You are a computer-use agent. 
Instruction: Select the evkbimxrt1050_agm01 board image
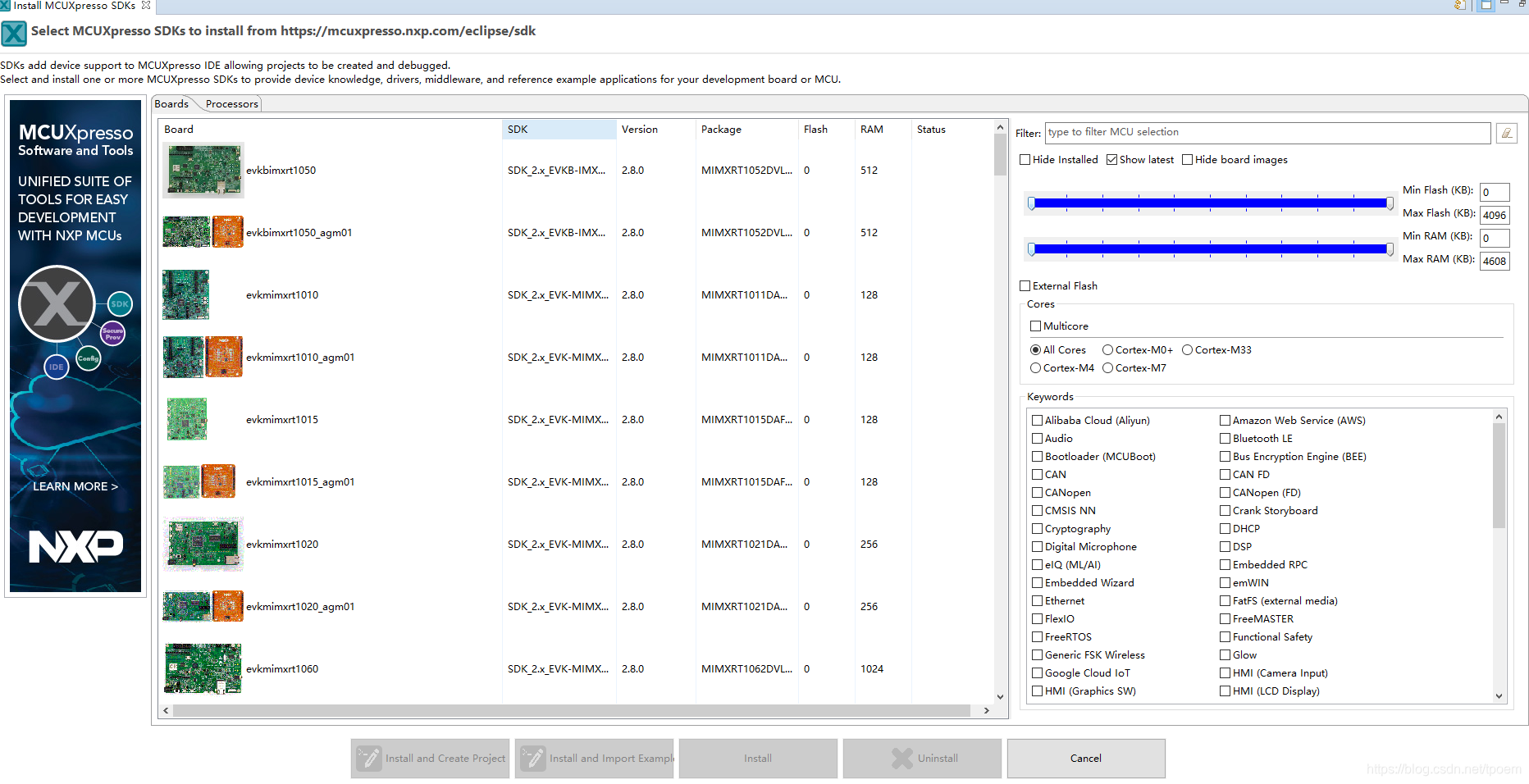pyautogui.click(x=203, y=232)
